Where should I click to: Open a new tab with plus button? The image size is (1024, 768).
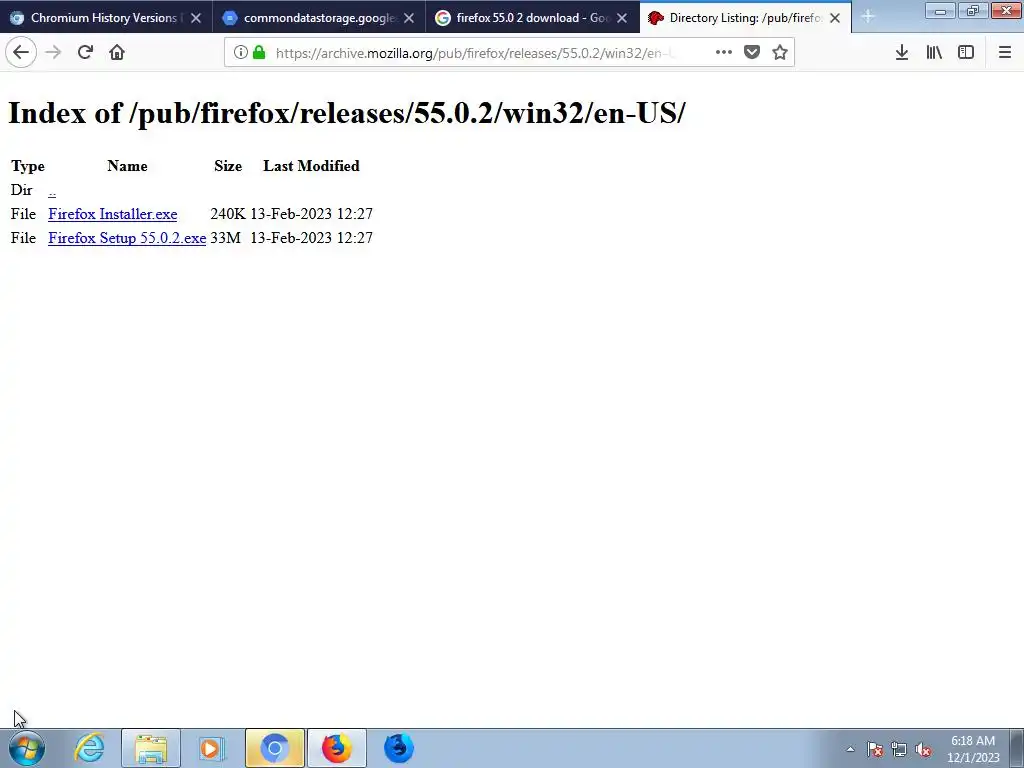click(868, 17)
